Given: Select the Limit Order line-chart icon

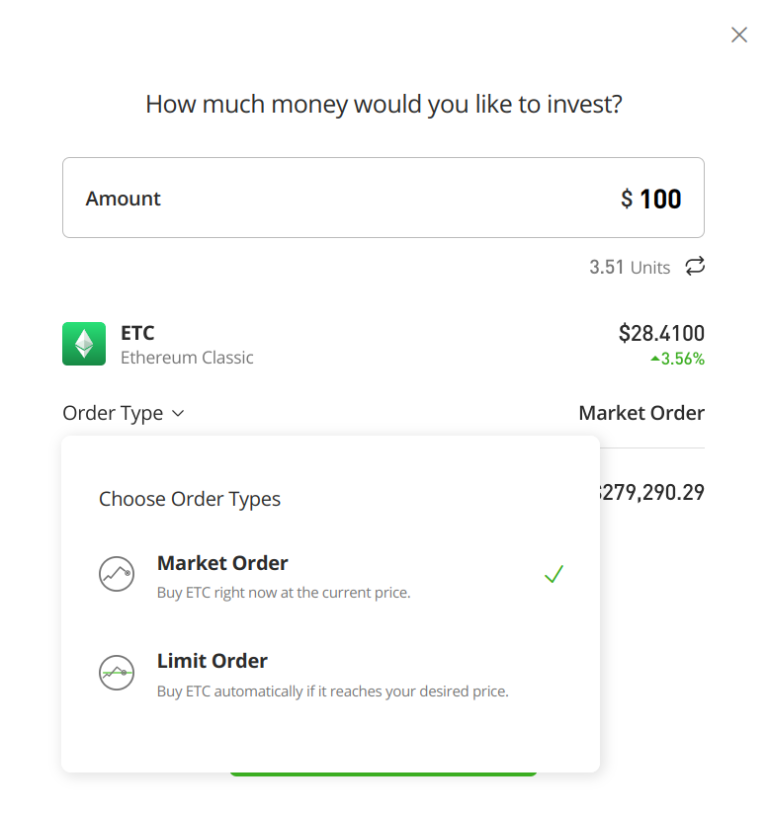Looking at the screenshot, I should click(117, 672).
